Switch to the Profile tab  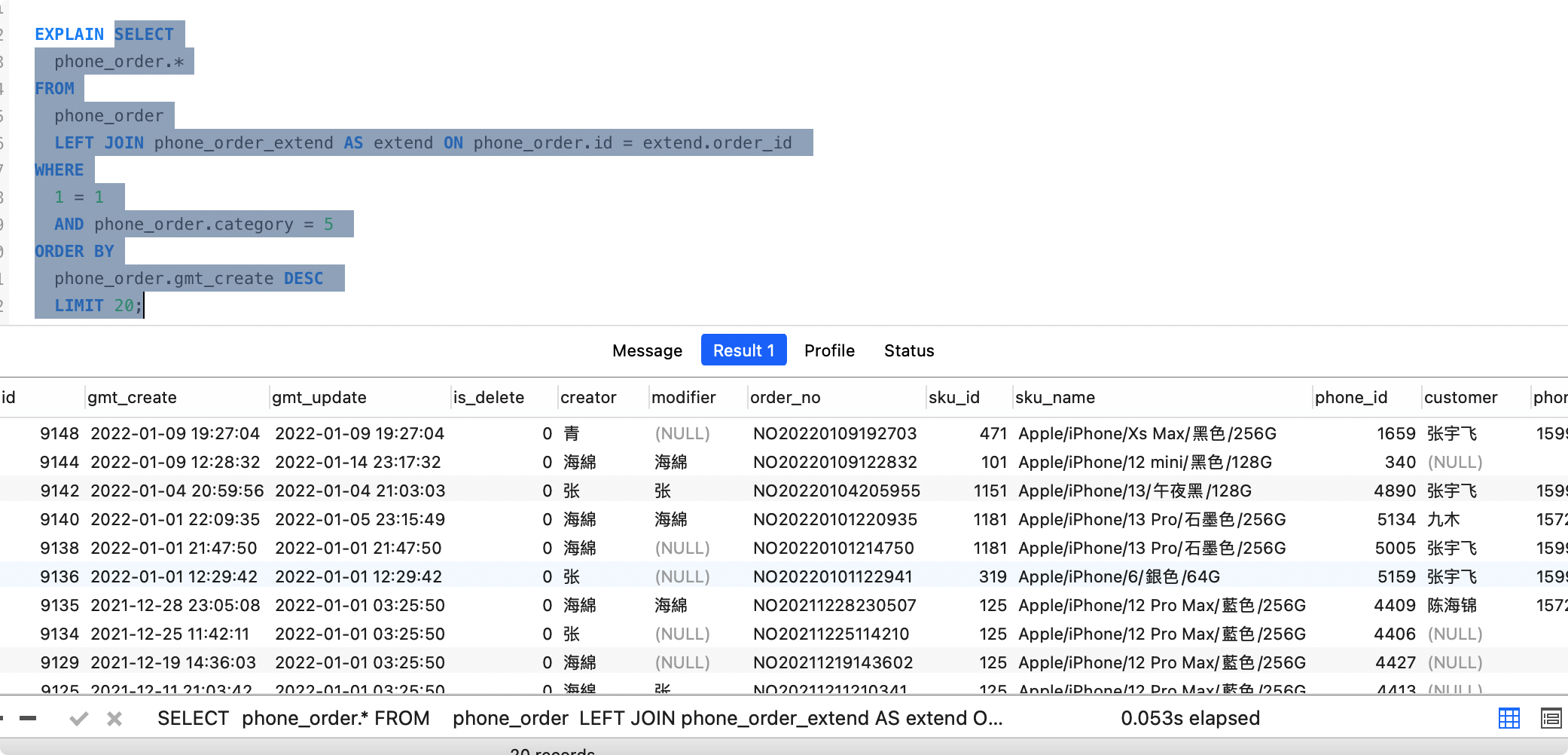(829, 350)
